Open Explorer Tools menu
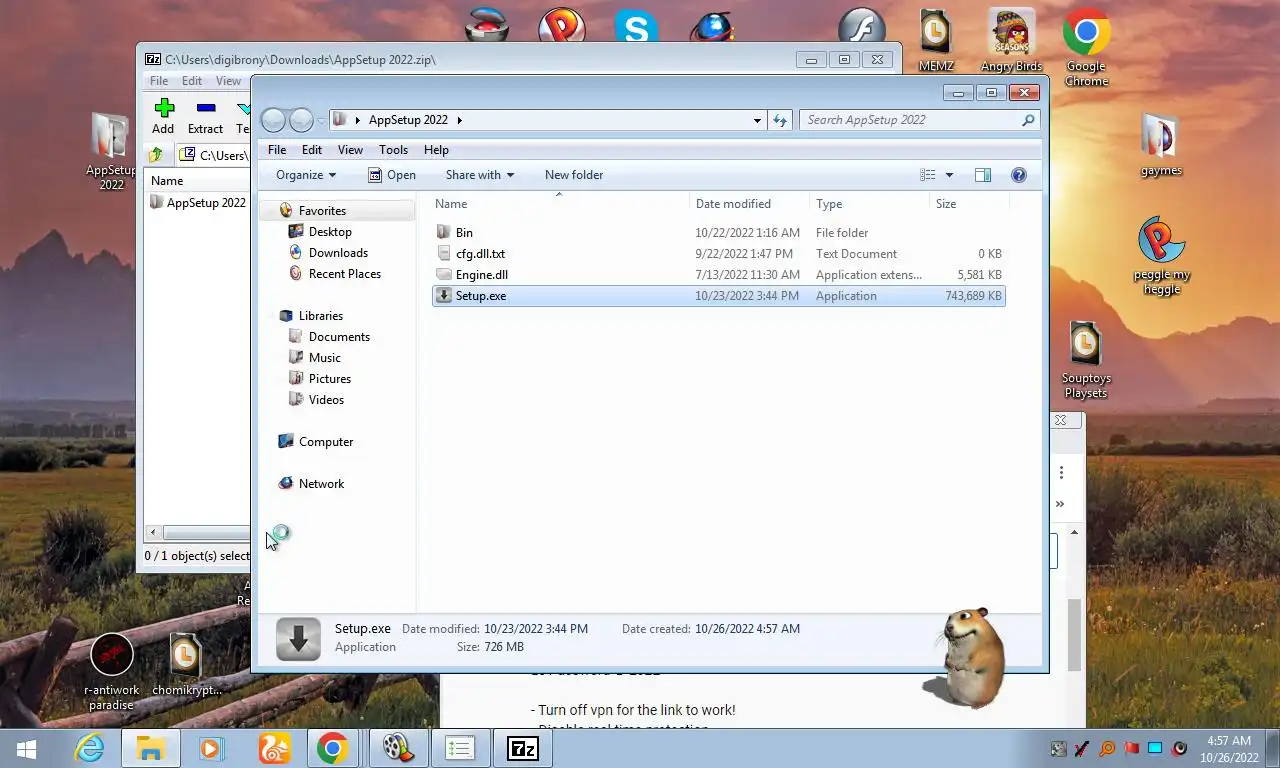1280x768 pixels. coord(393,150)
